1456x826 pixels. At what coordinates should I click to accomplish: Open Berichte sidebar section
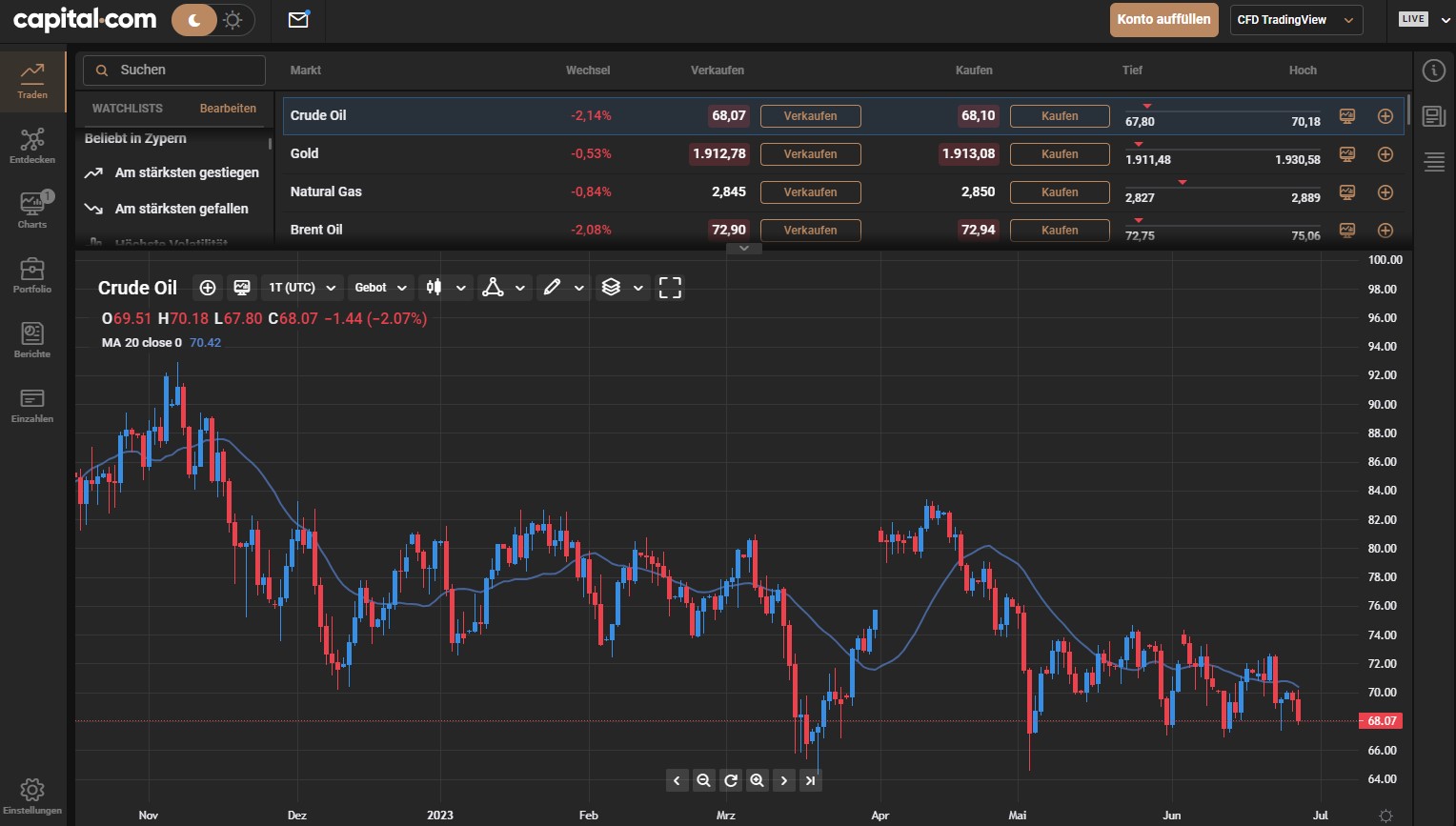(32, 340)
